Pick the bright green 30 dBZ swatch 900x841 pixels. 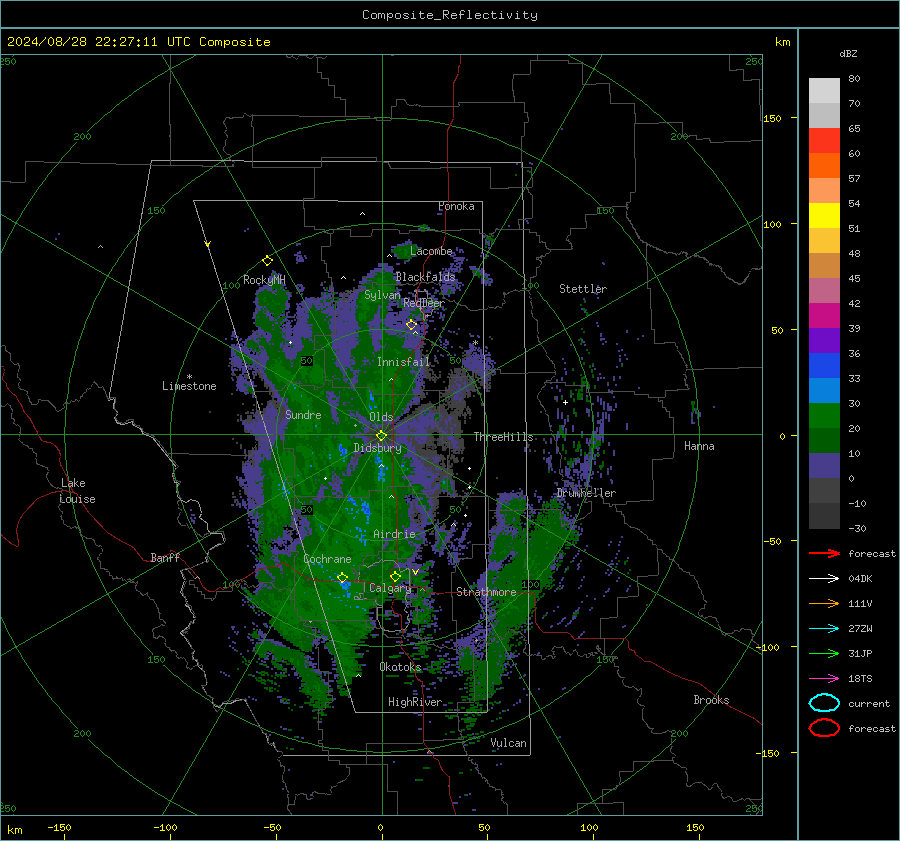824,416
